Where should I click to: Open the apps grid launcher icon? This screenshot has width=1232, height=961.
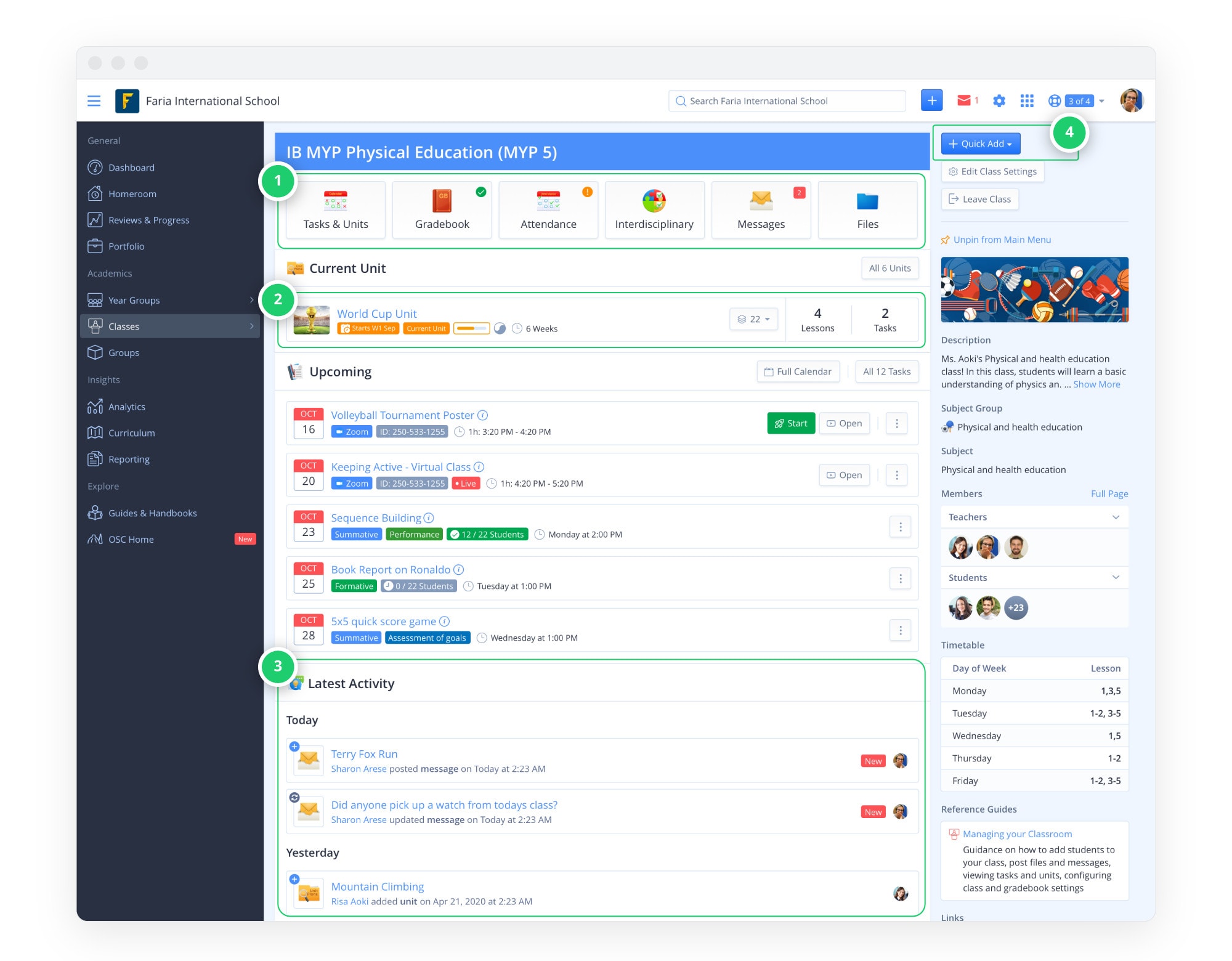pos(1027,101)
